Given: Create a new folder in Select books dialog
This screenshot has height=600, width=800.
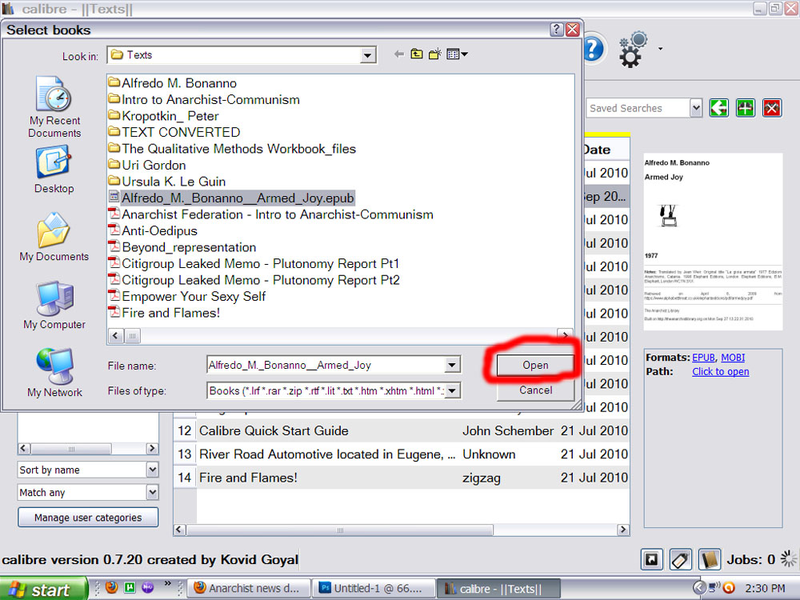Looking at the screenshot, I should pos(435,54).
